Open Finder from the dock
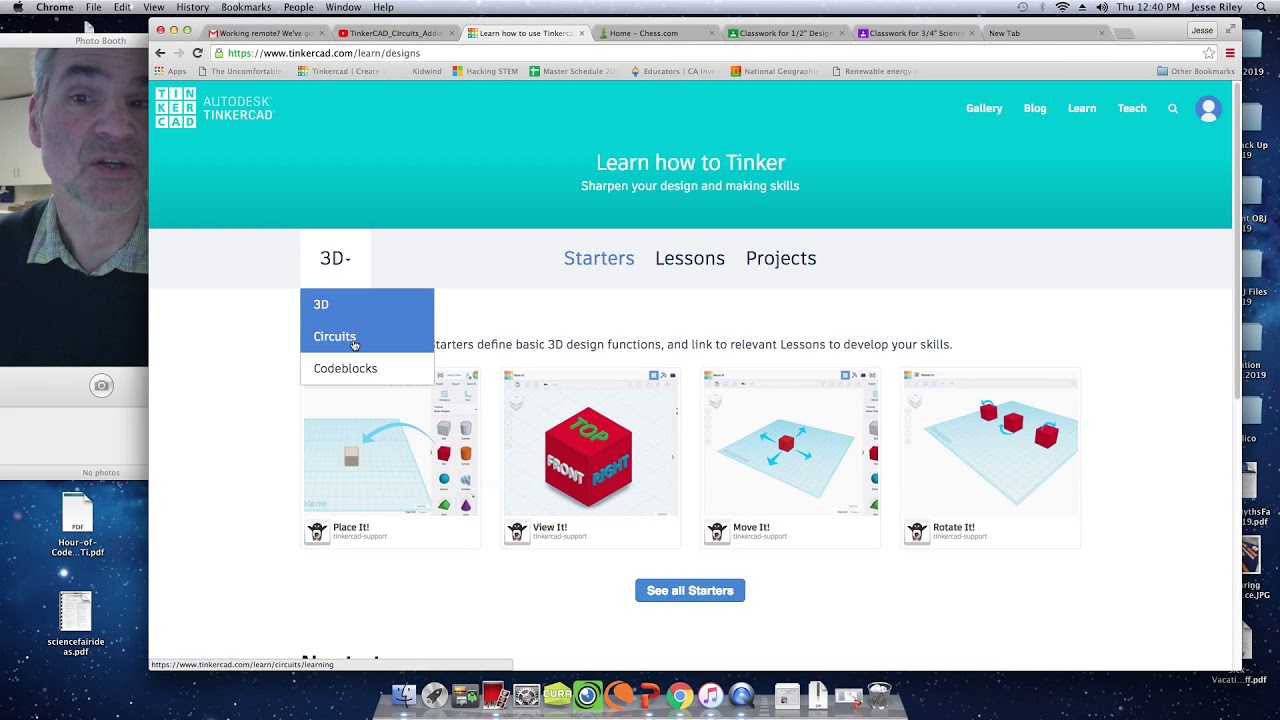1280x720 pixels. 404,695
